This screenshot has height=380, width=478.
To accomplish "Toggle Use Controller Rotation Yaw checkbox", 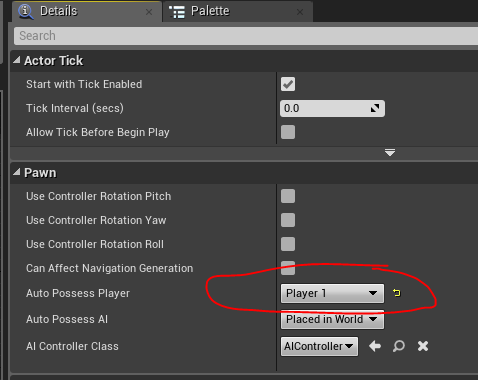I will coord(288,220).
